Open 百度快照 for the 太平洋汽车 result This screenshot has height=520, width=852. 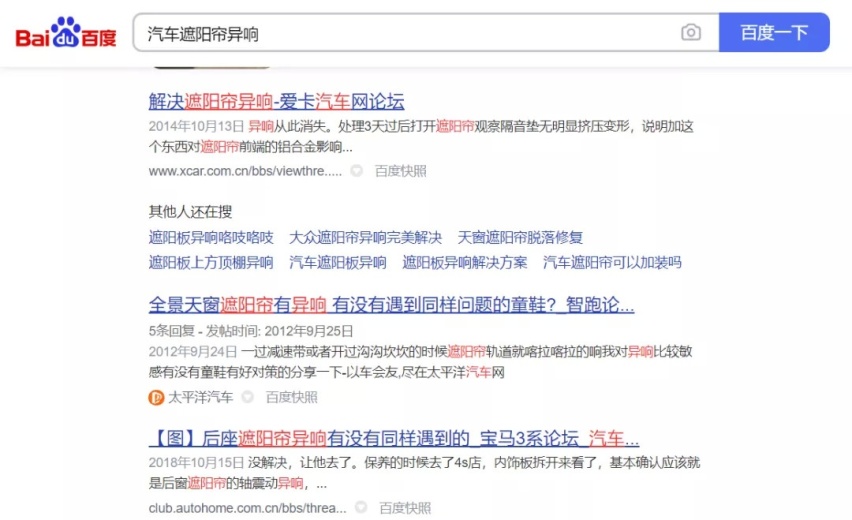click(291, 398)
